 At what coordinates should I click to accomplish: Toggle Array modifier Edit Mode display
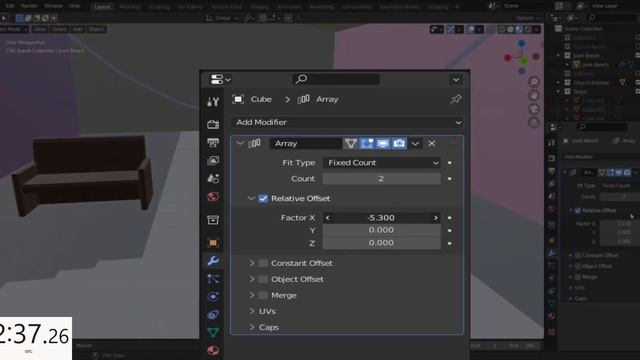click(367, 143)
